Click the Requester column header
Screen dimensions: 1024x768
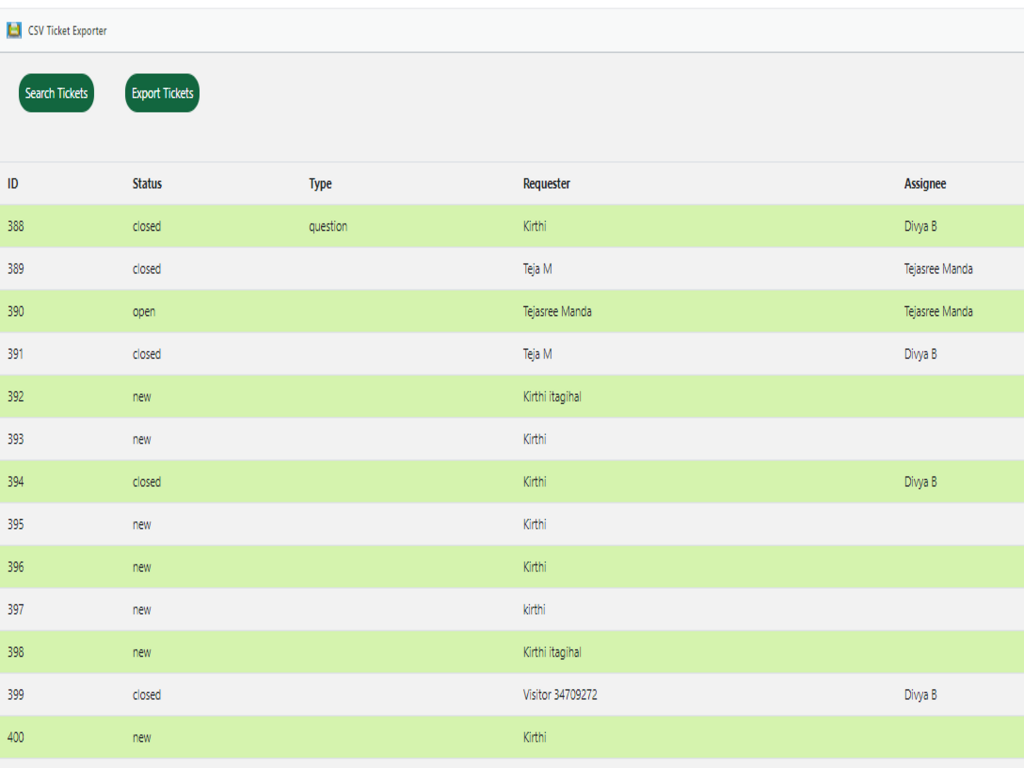547,184
